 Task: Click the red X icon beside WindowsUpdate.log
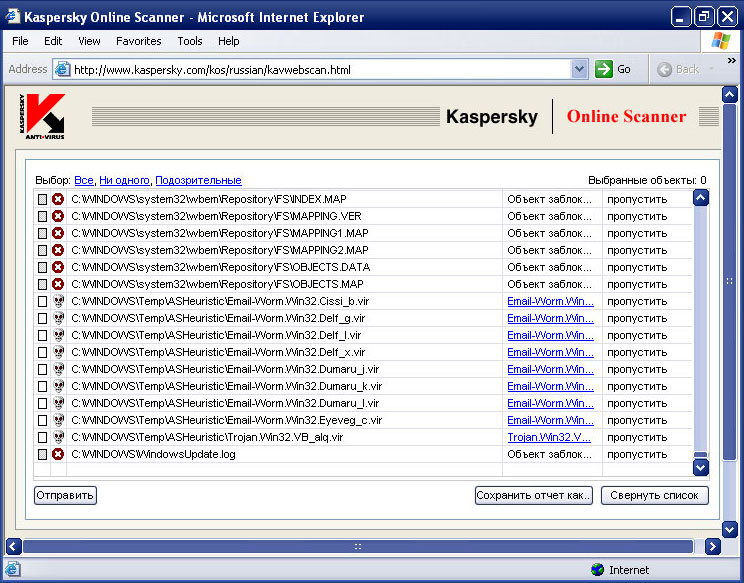58,454
